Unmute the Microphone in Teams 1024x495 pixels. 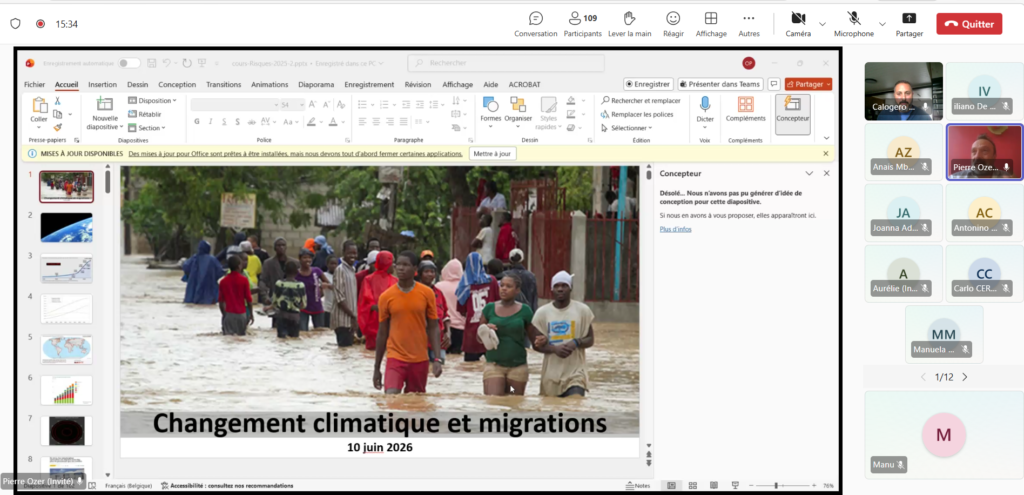click(854, 24)
